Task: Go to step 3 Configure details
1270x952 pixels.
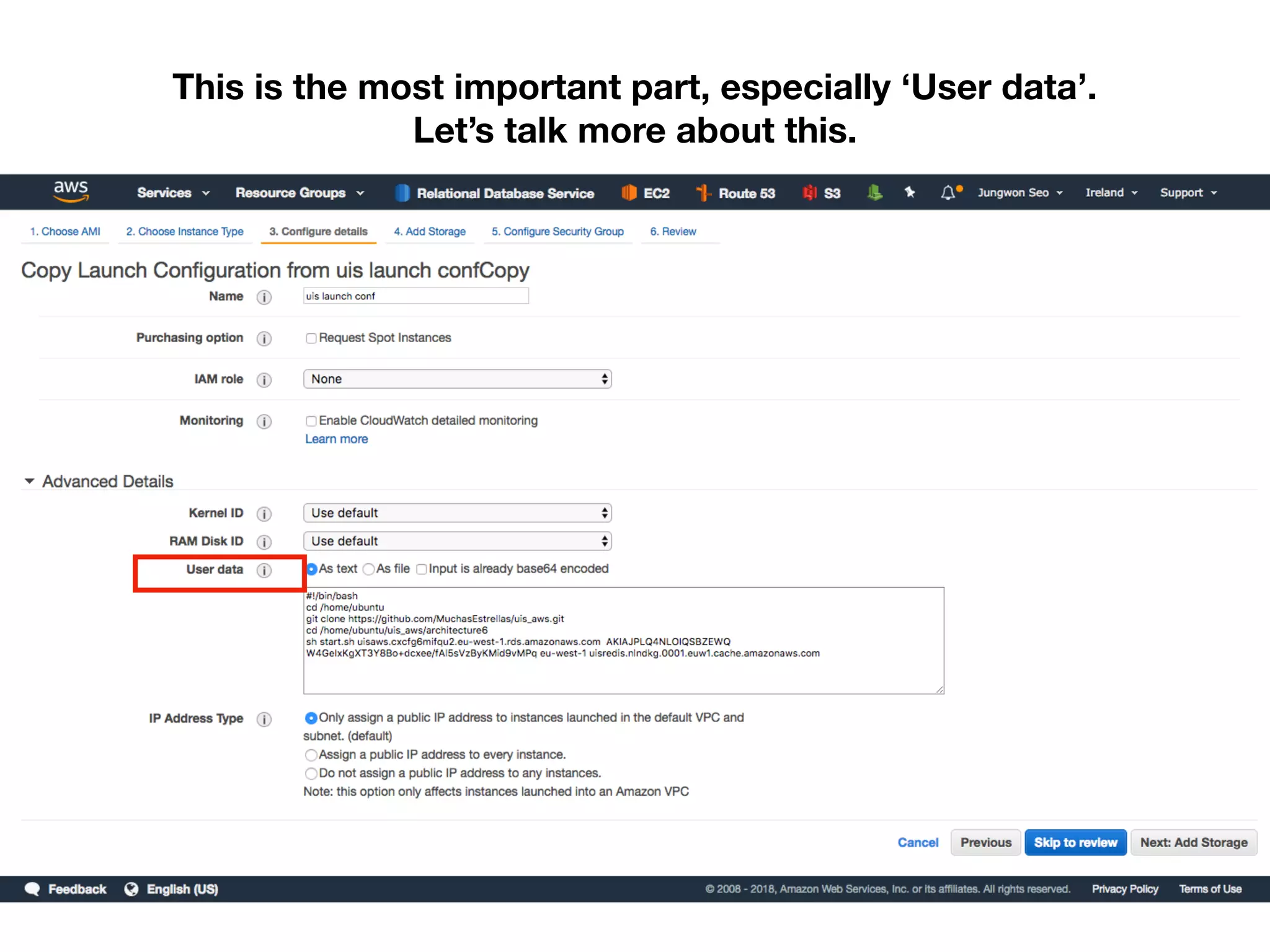Action: click(x=318, y=232)
